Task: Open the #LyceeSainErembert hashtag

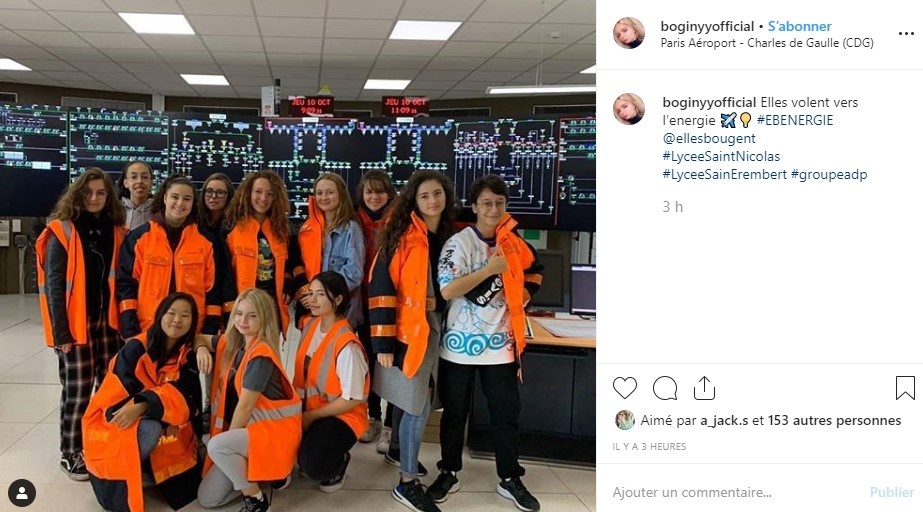Action: coord(725,174)
